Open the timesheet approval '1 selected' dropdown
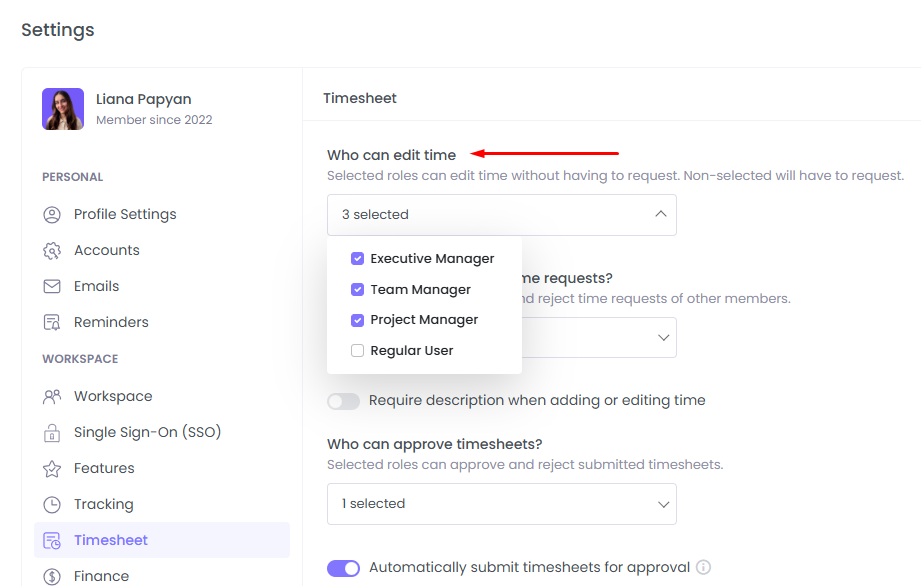Viewport: 921px width, 586px height. (x=501, y=504)
